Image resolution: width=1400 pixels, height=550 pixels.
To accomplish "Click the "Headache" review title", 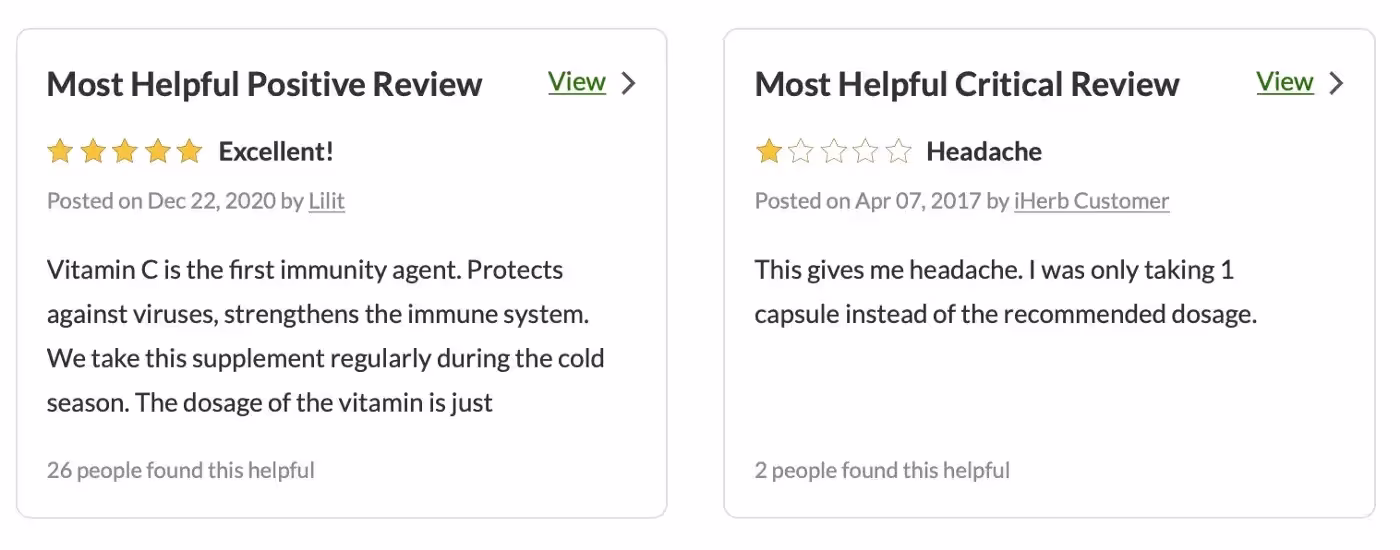I will coord(984,152).
